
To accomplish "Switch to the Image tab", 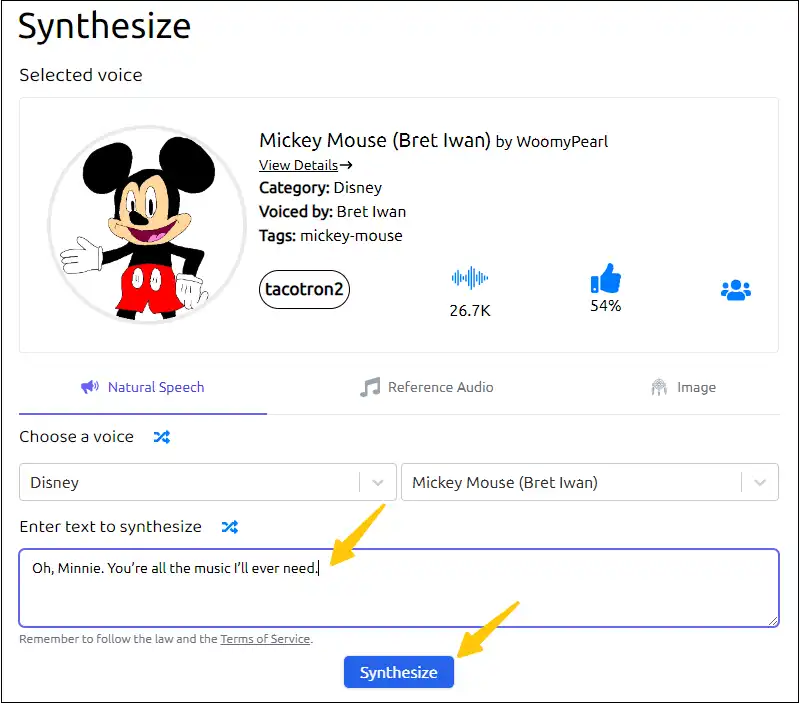I will point(683,387).
